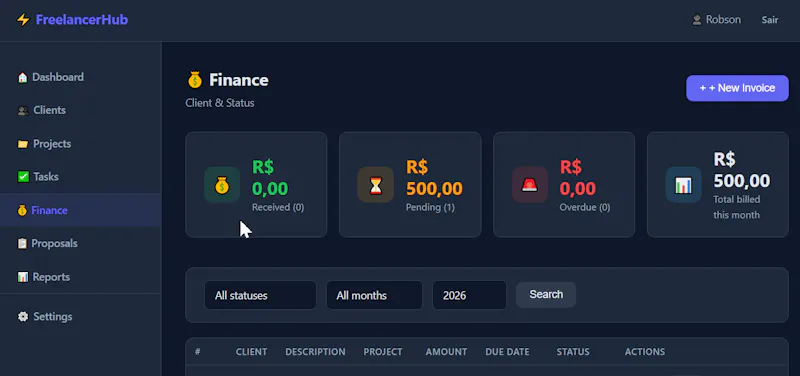
Task: Click the AMOUNT column header
Action: [x=446, y=352]
